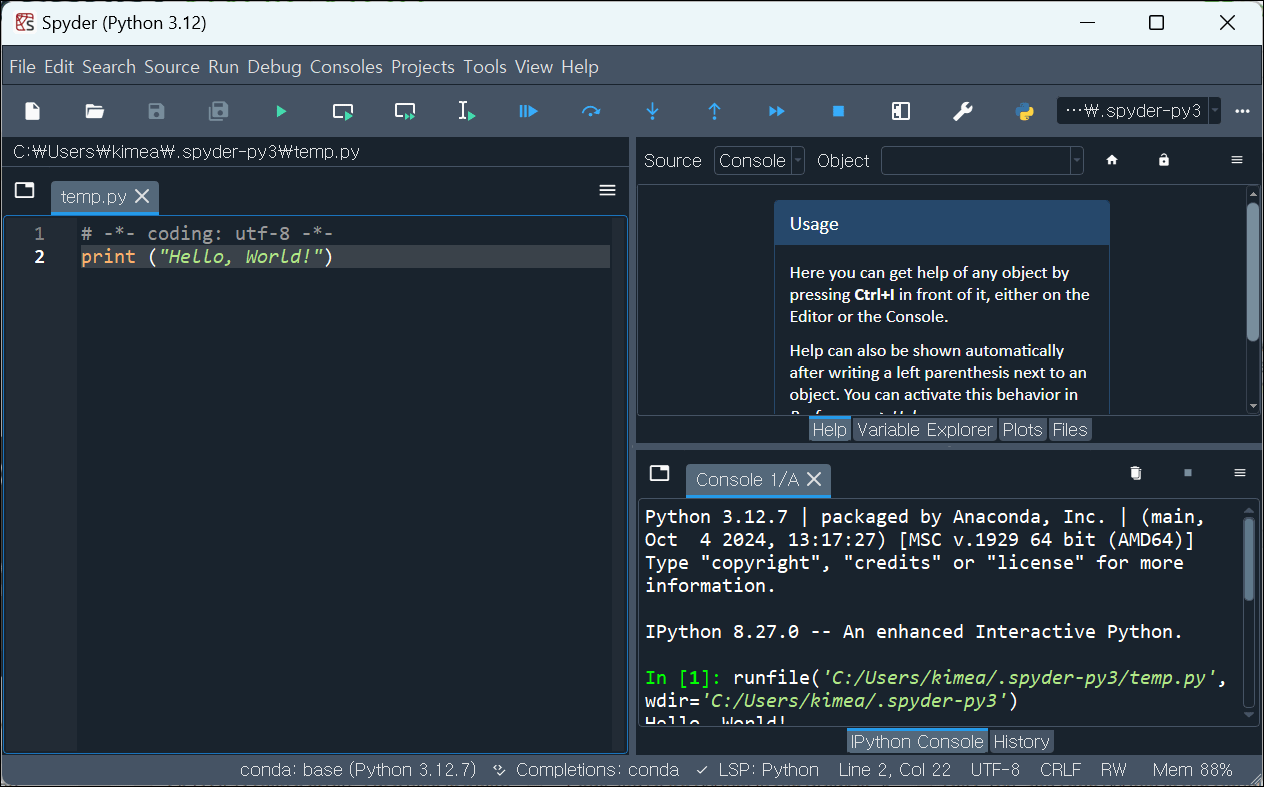Close the temp.py tab
This screenshot has height=787, width=1264.
tap(142, 196)
